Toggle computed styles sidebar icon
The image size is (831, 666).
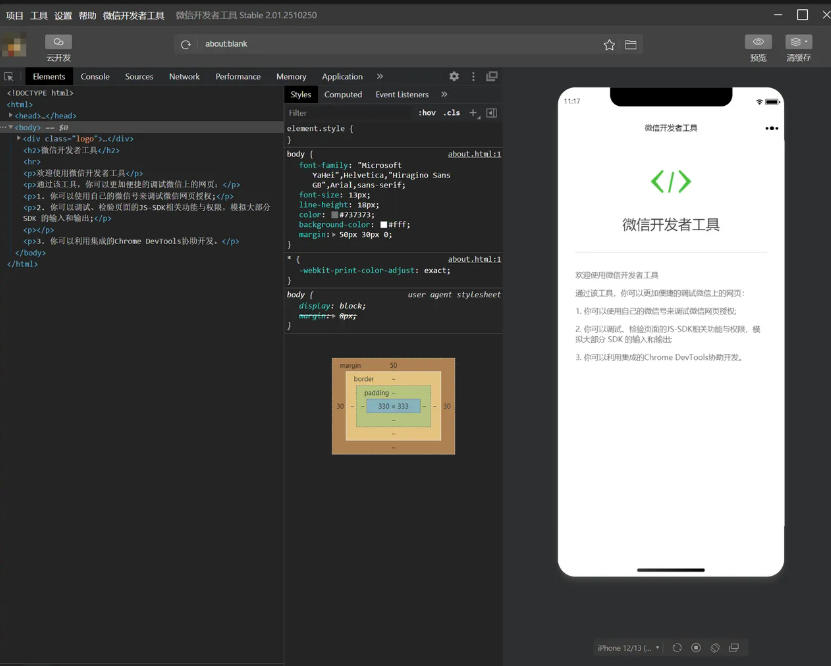[492, 113]
